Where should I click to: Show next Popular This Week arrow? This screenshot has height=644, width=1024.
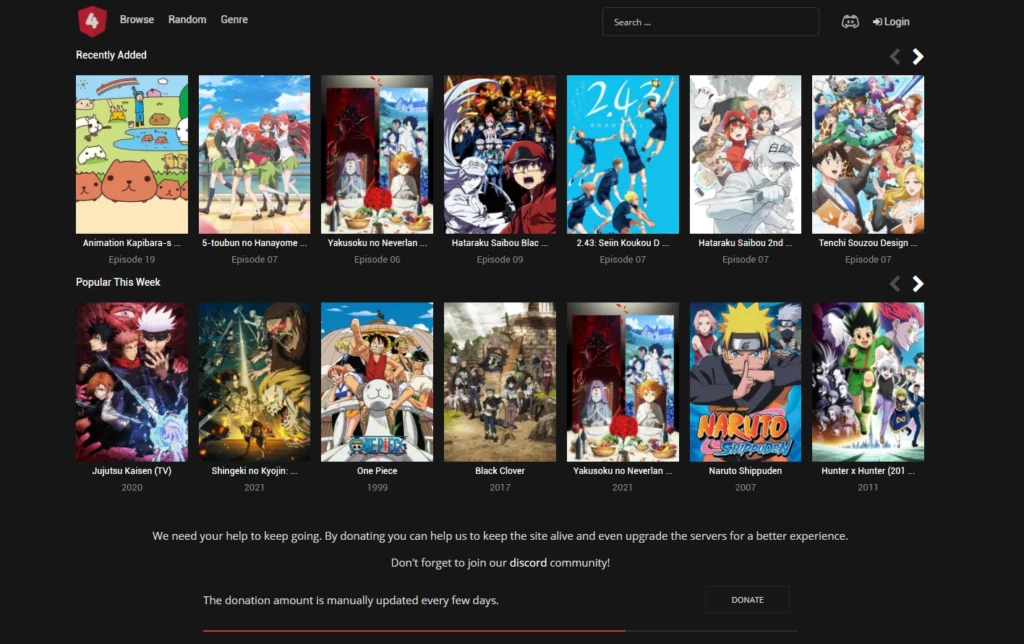coord(918,284)
